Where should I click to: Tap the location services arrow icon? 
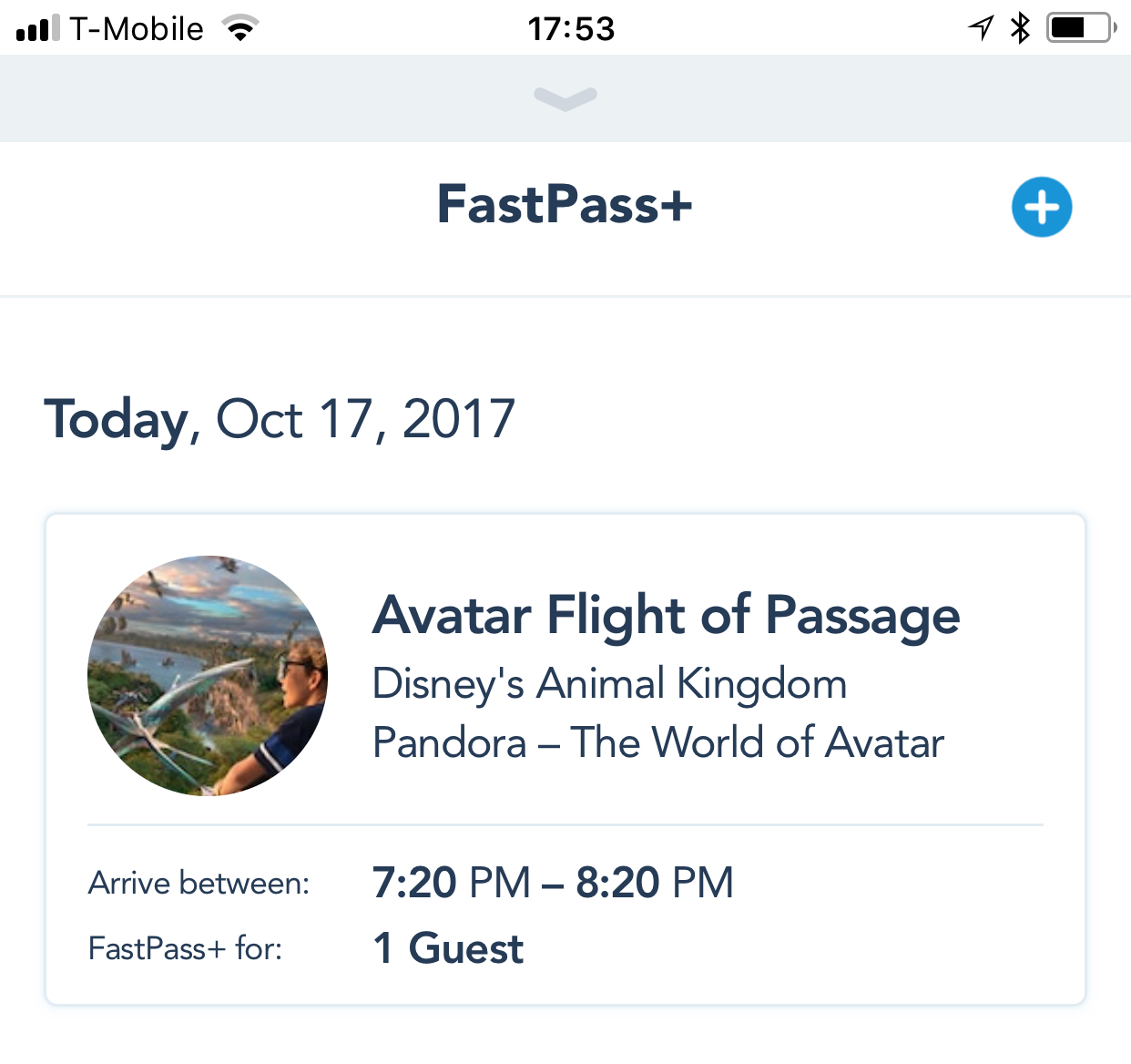[981, 28]
